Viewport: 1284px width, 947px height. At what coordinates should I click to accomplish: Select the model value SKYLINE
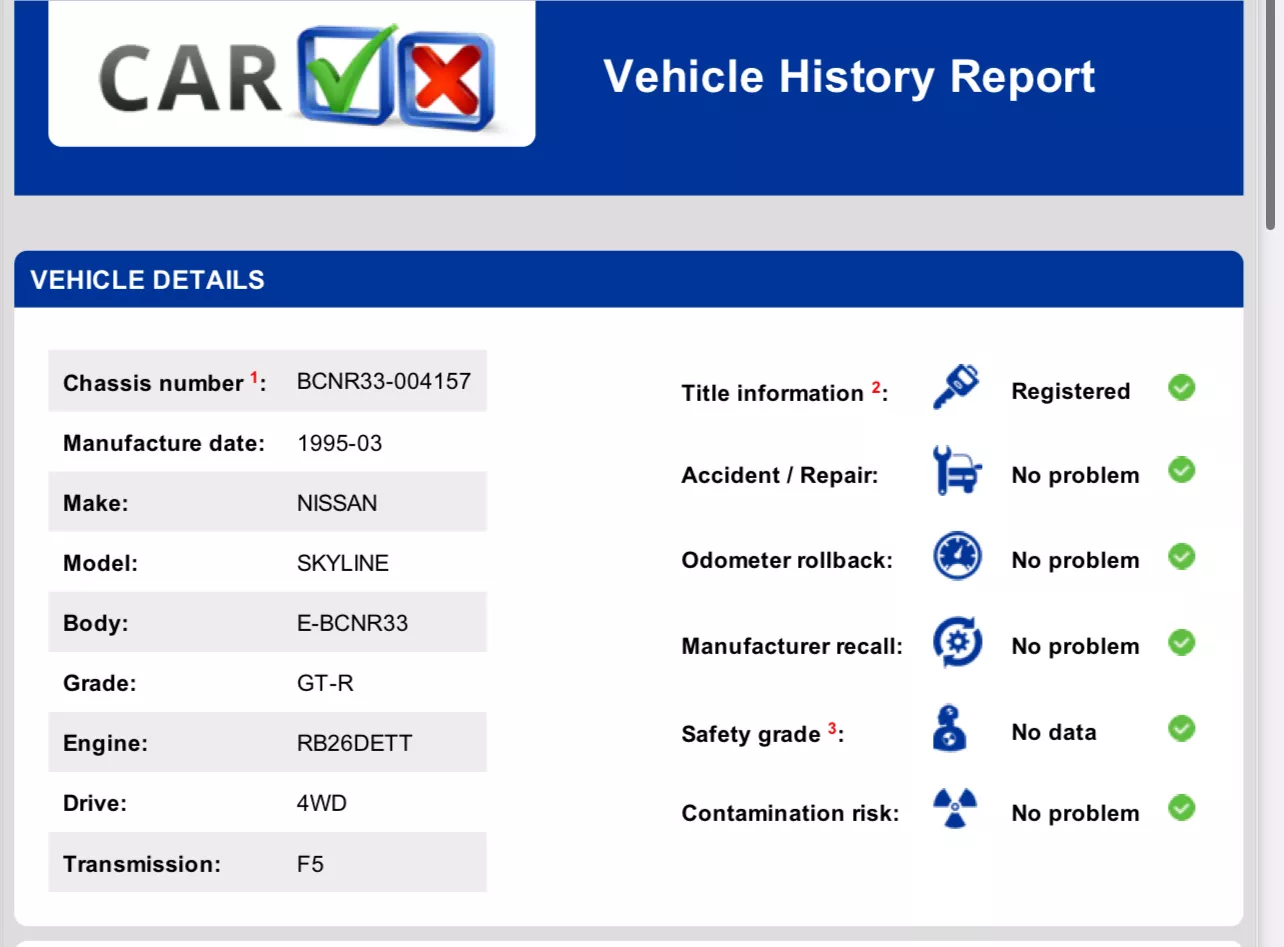[343, 563]
